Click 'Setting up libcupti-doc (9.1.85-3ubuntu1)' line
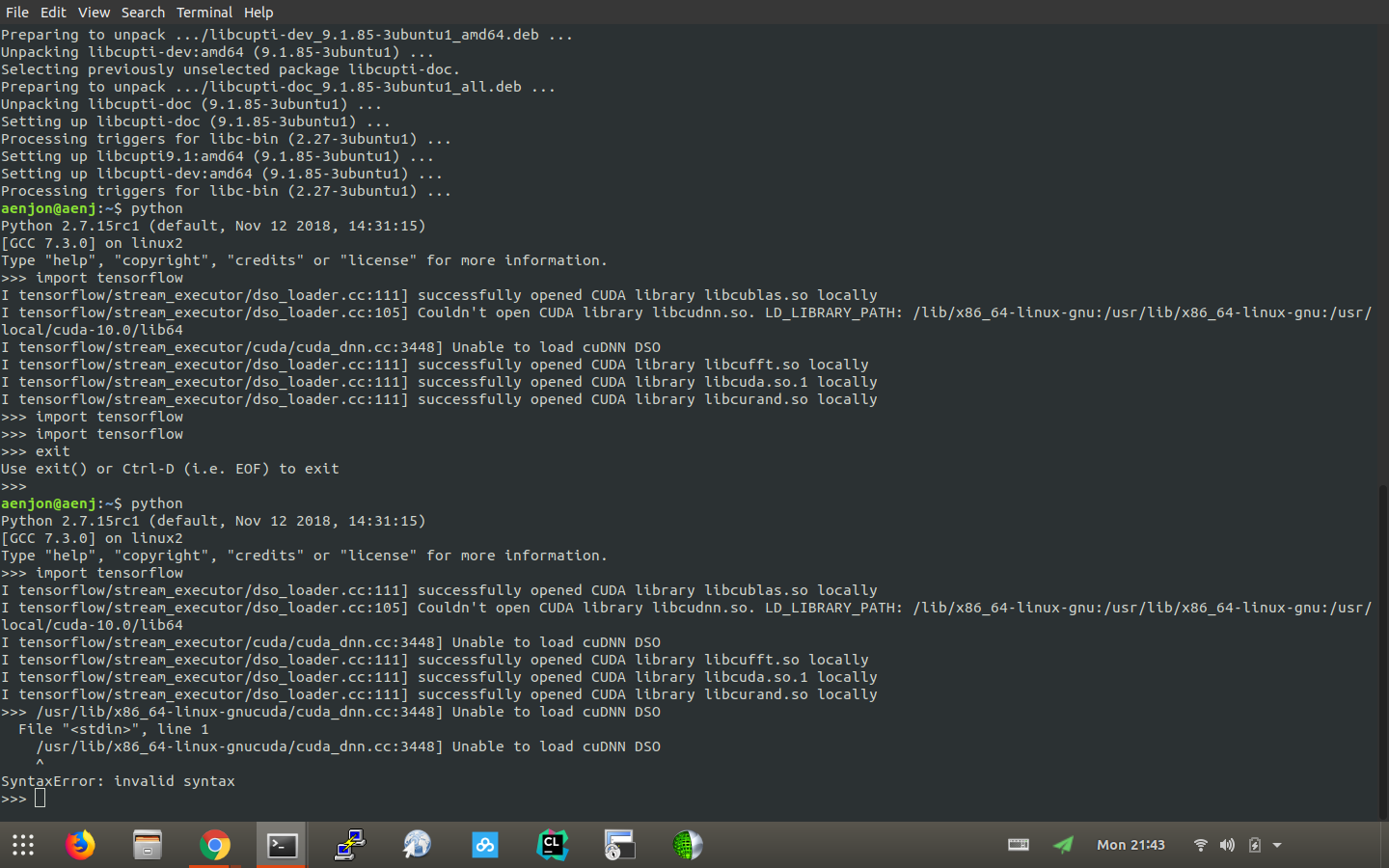The width and height of the screenshot is (1389, 868). coord(196,122)
